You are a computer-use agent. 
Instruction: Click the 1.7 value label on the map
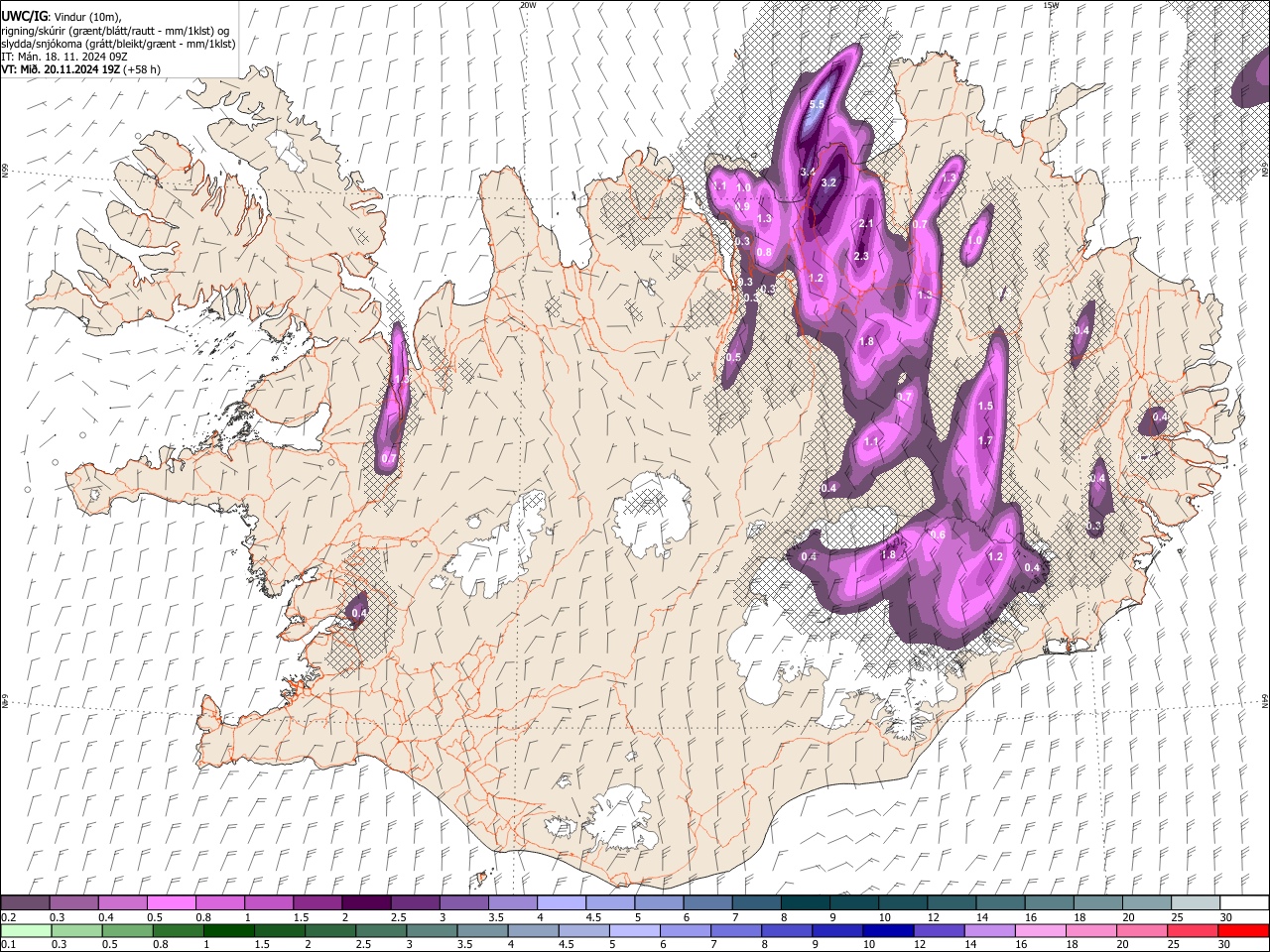985,440
